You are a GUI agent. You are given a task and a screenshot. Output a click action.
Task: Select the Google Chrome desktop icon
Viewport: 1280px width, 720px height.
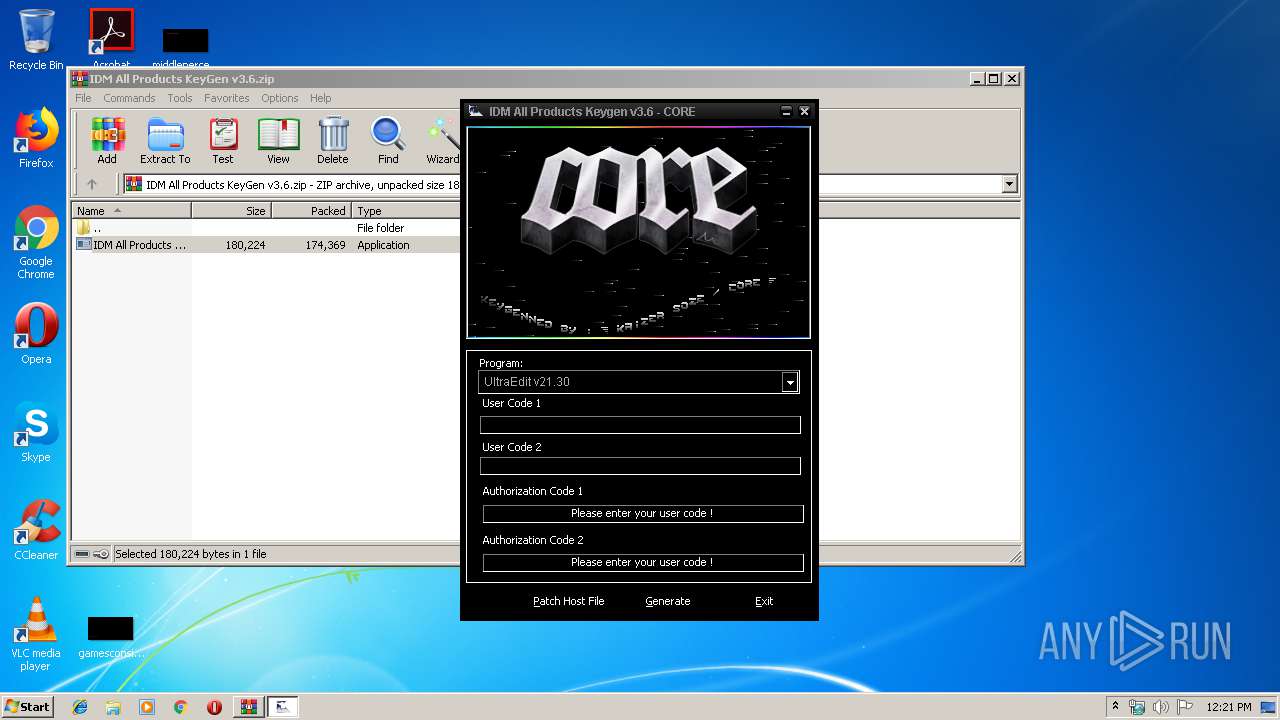36,242
